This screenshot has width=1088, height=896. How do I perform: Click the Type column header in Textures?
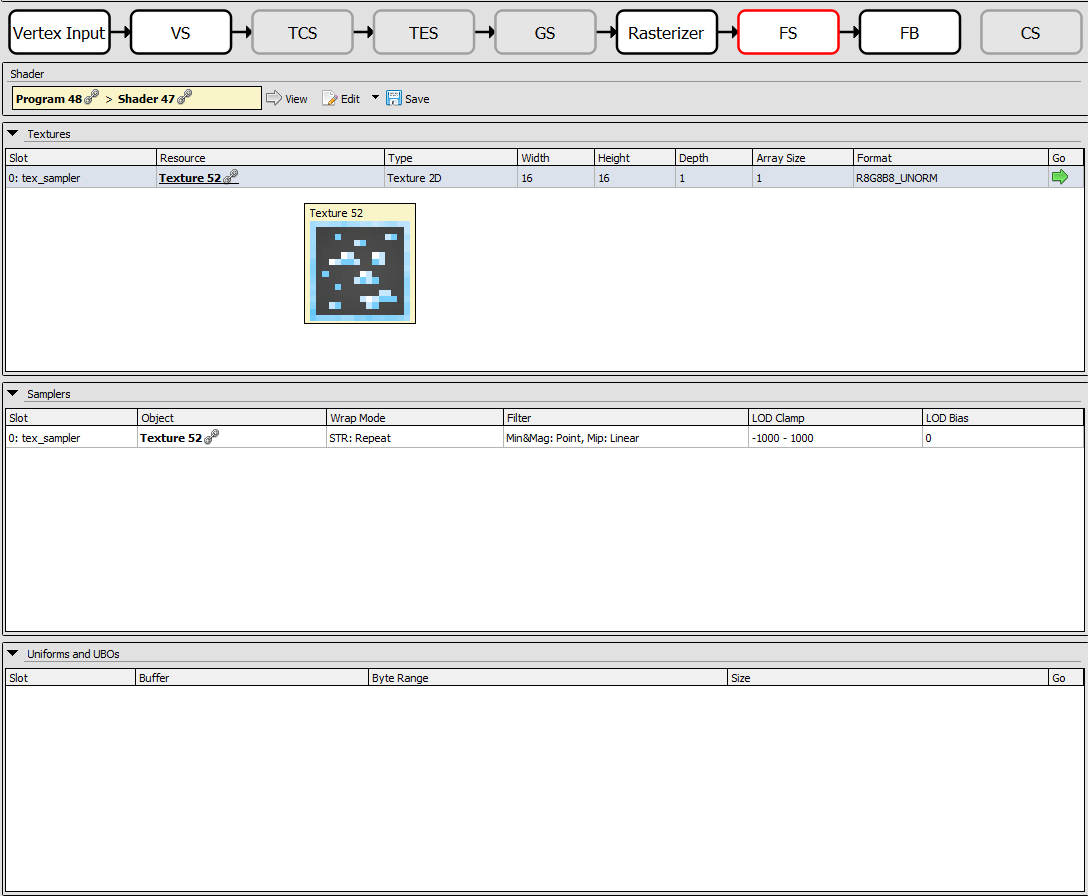[451, 158]
